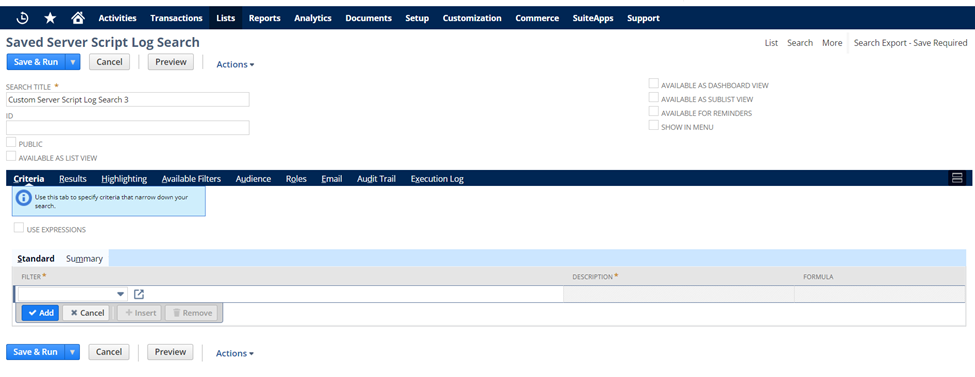Open the Setup menu
This screenshot has width=975, height=377.
click(x=417, y=18)
